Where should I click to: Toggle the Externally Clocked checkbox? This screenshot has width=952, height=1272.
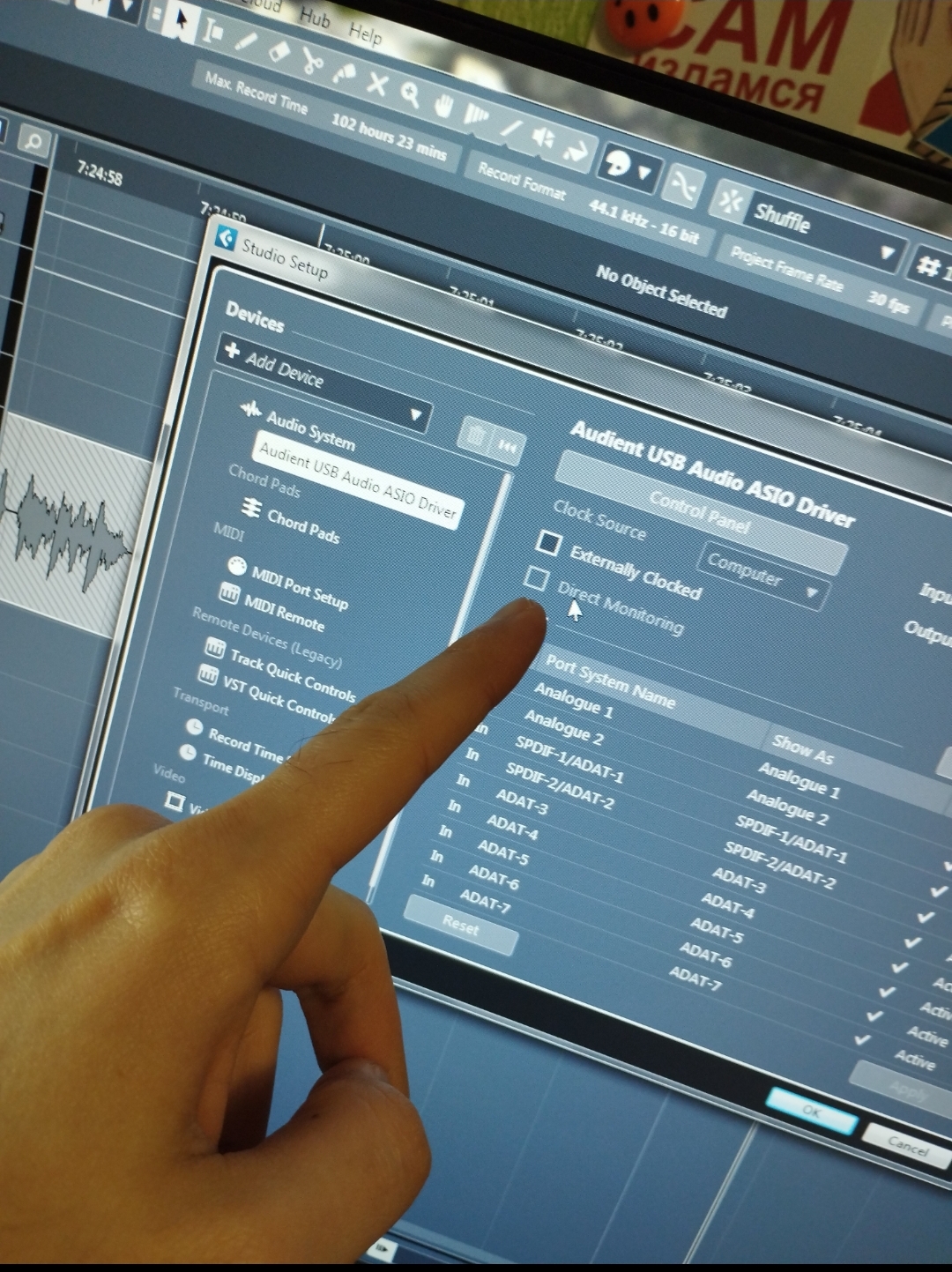(548, 542)
